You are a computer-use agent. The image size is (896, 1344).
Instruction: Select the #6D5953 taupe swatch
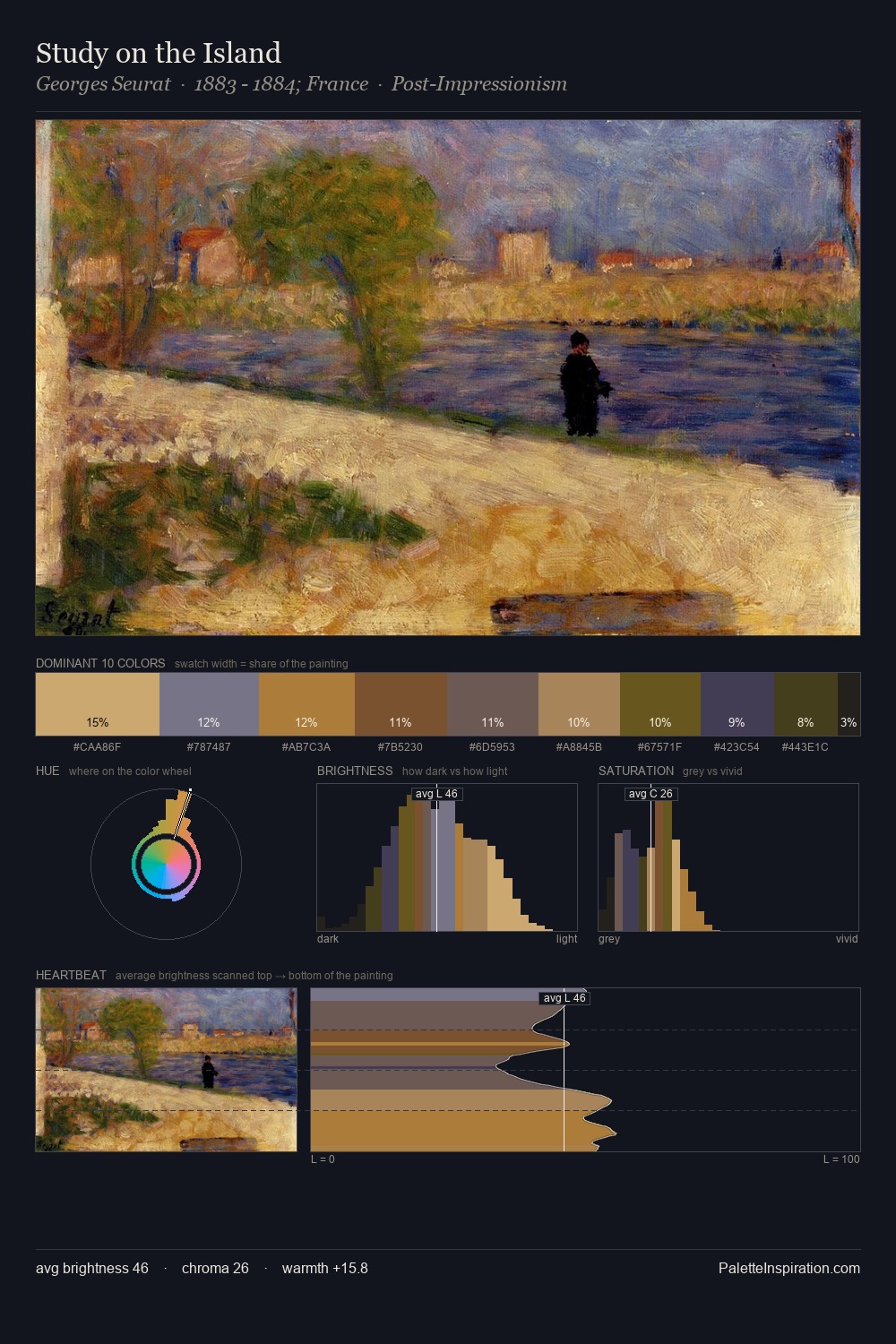tap(493, 704)
